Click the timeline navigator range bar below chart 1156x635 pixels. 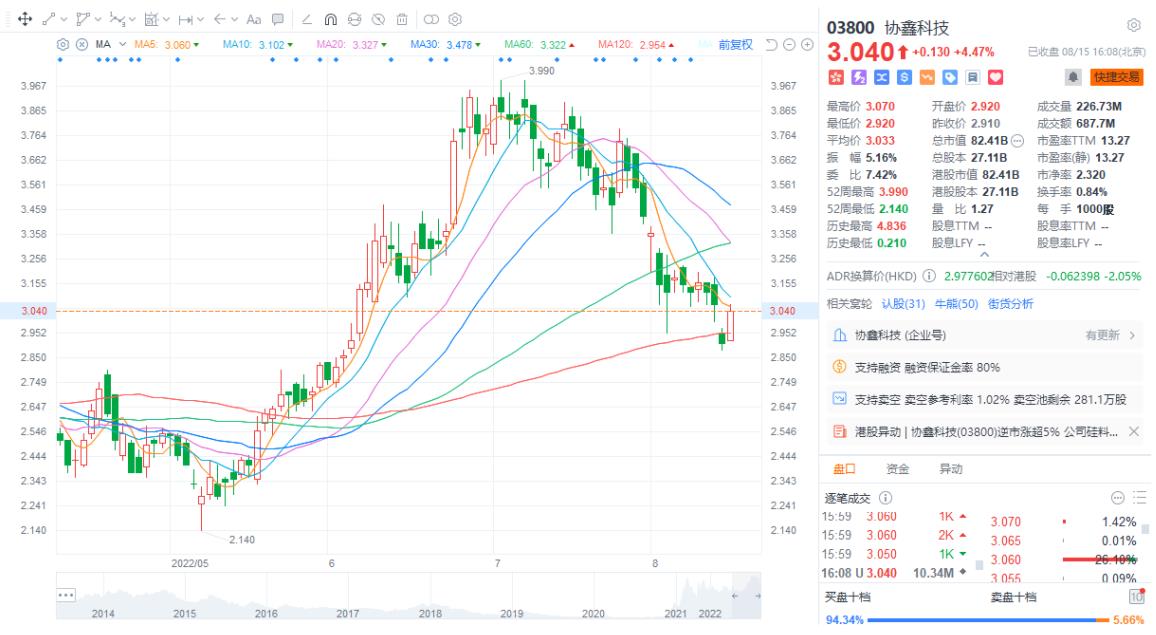[400, 592]
